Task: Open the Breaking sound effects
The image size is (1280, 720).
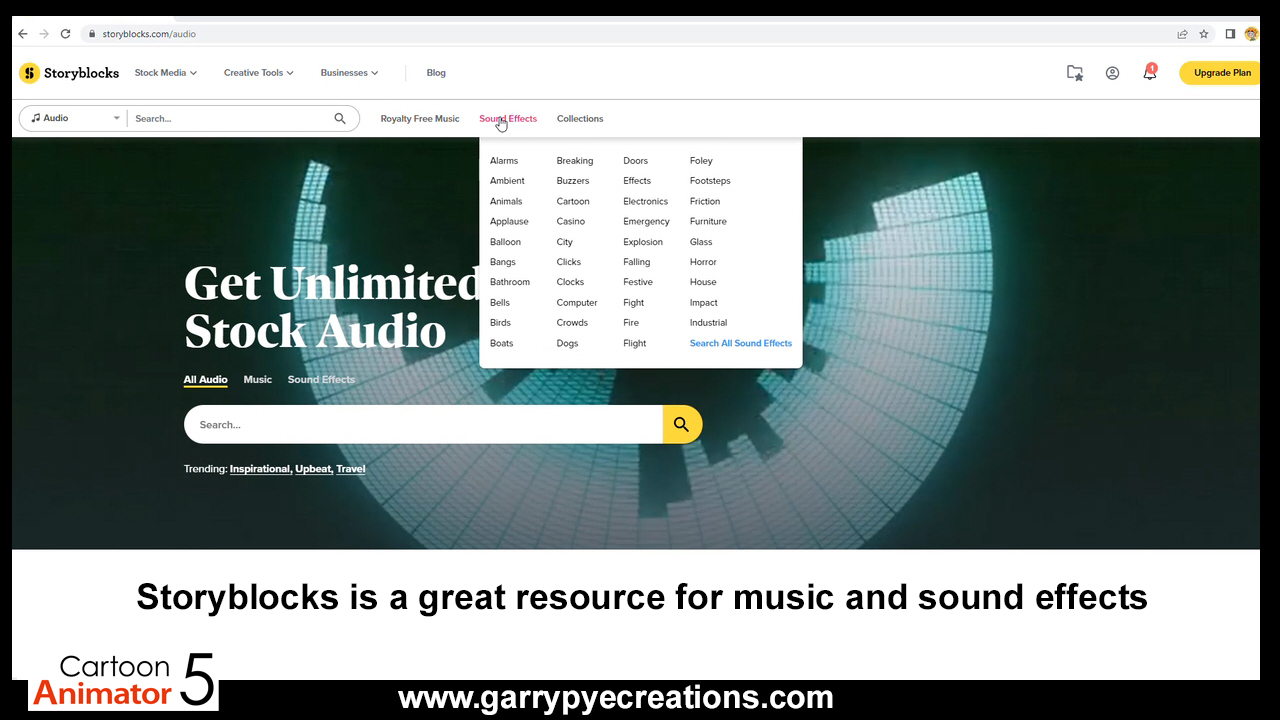Action: (x=575, y=161)
